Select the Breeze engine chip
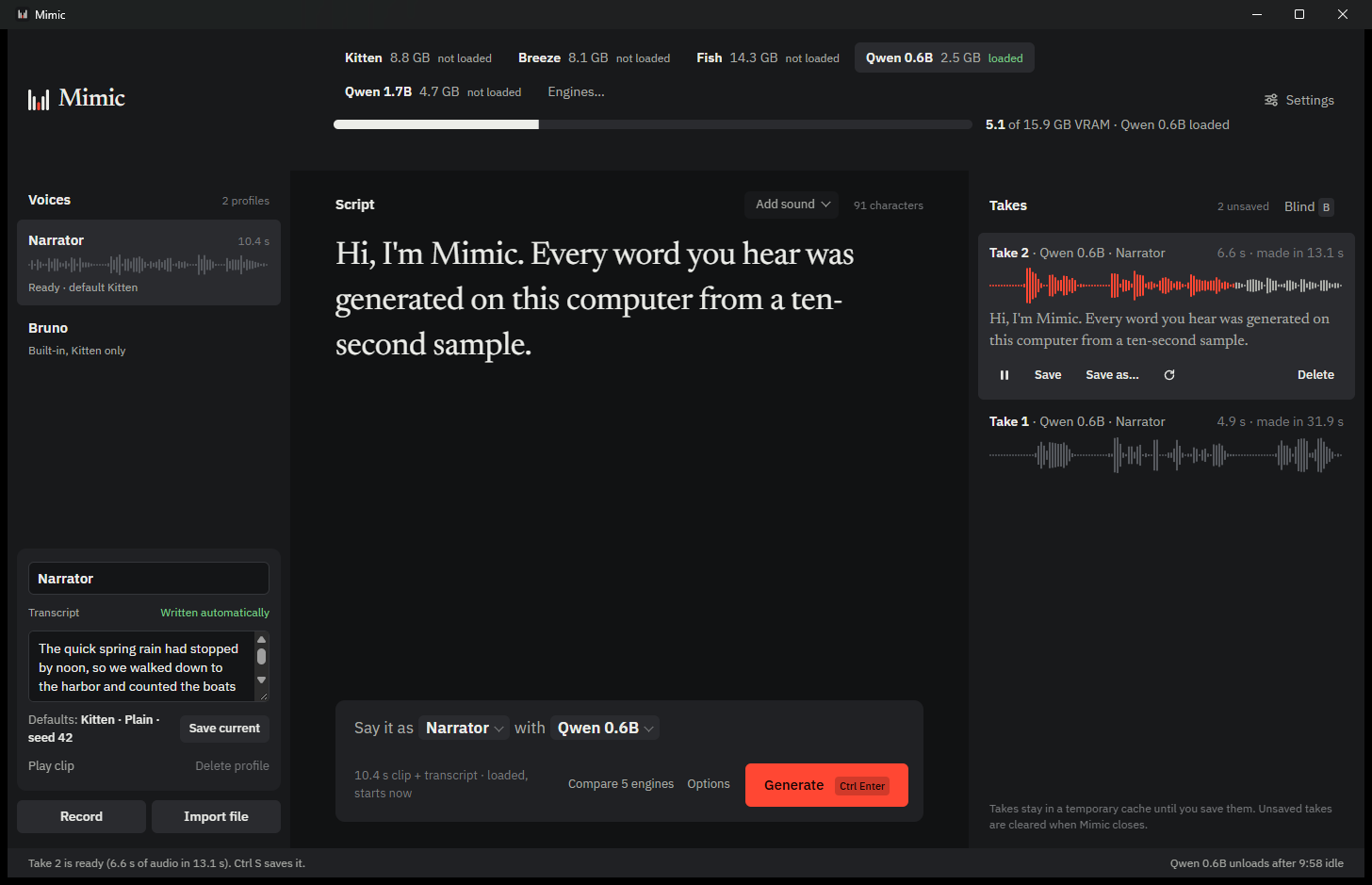 [594, 58]
